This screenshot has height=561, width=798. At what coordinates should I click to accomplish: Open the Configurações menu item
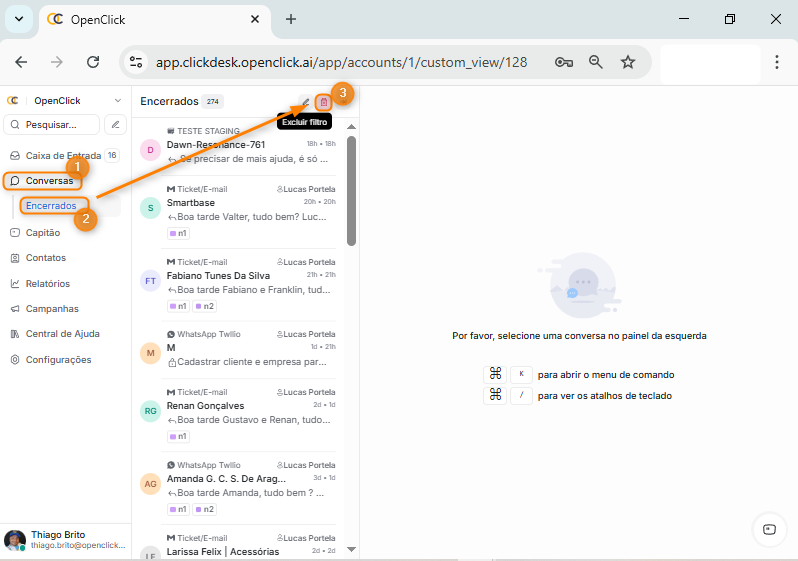58,360
